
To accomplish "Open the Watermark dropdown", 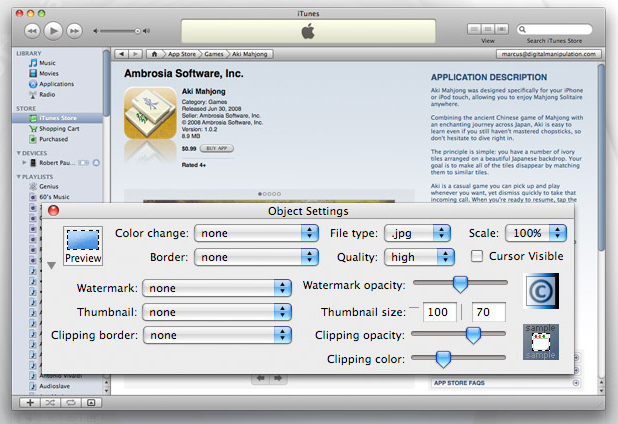I will click(217, 288).
